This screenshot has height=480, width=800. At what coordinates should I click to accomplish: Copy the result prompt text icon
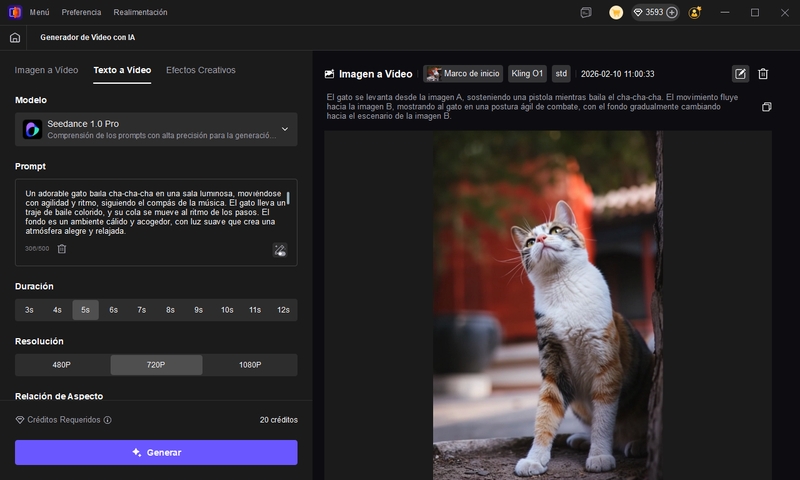tap(766, 107)
